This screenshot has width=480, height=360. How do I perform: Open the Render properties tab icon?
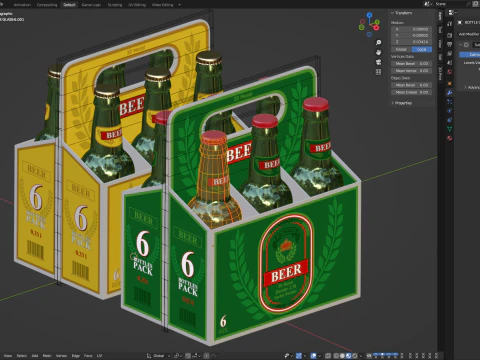[450, 35]
